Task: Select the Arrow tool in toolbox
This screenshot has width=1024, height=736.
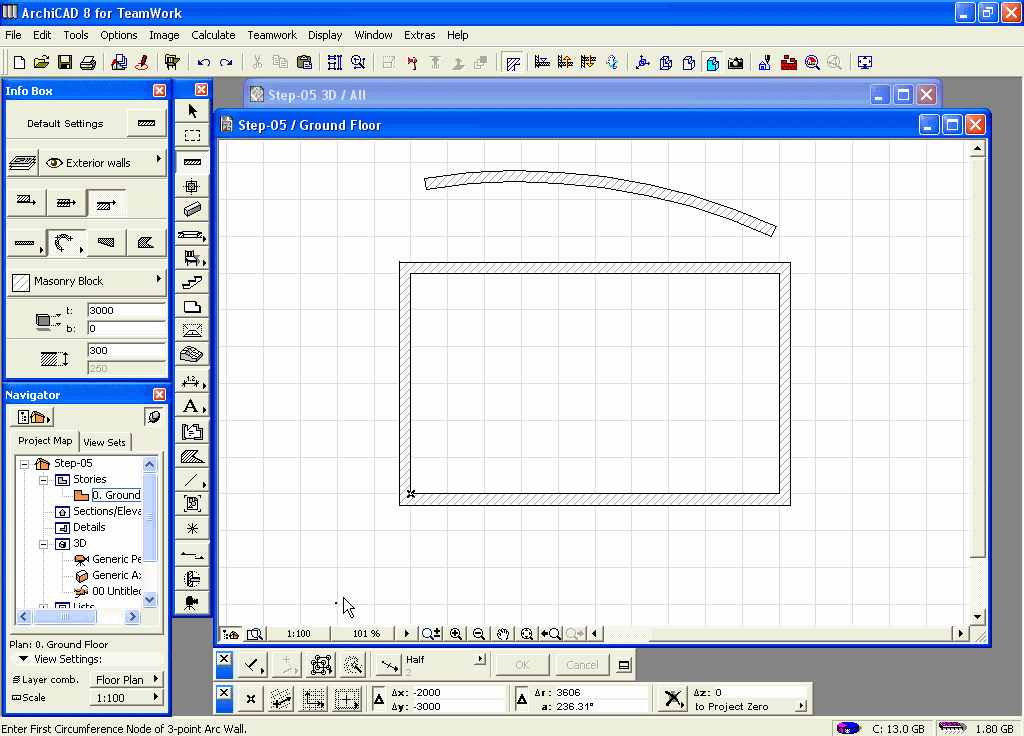Action: tap(192, 111)
